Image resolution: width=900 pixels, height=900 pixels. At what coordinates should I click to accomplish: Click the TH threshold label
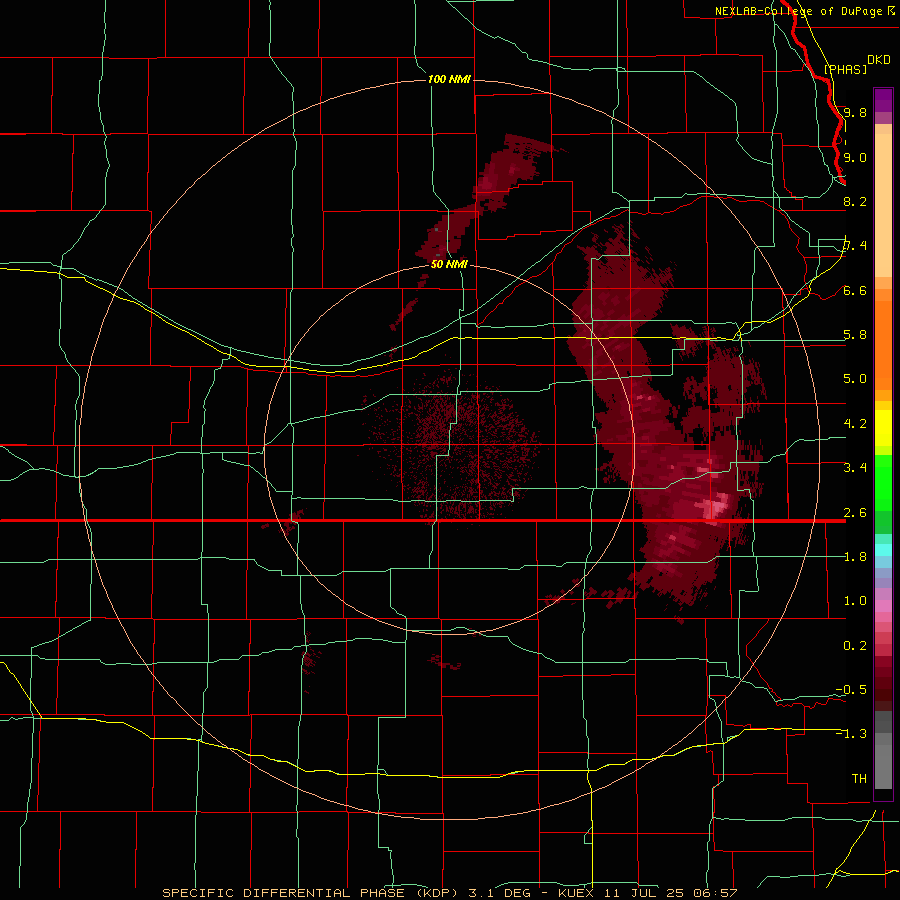(x=859, y=779)
